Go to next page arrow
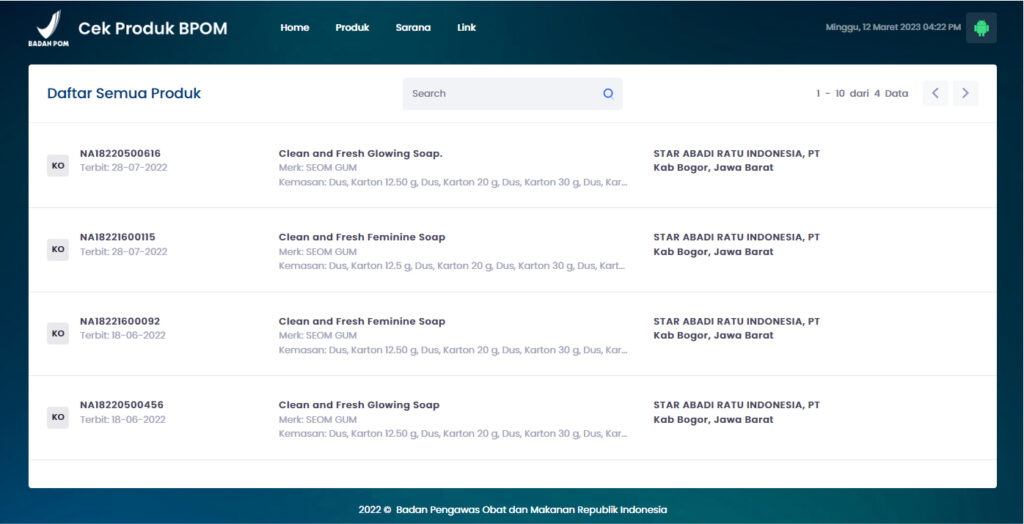The image size is (1024, 524). 965,93
